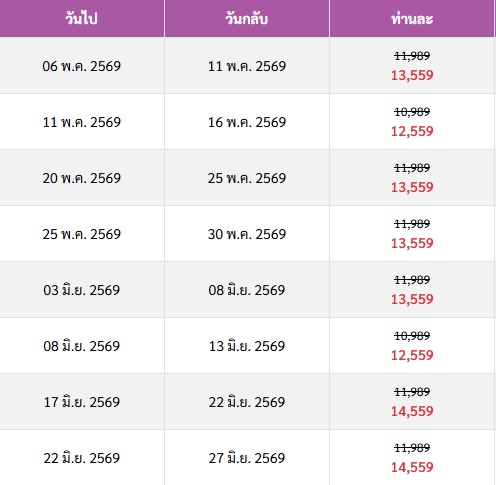Select departure date 17 มิ.ย. 2569
Viewport: 496px width, 485px height.
[x=82, y=402]
